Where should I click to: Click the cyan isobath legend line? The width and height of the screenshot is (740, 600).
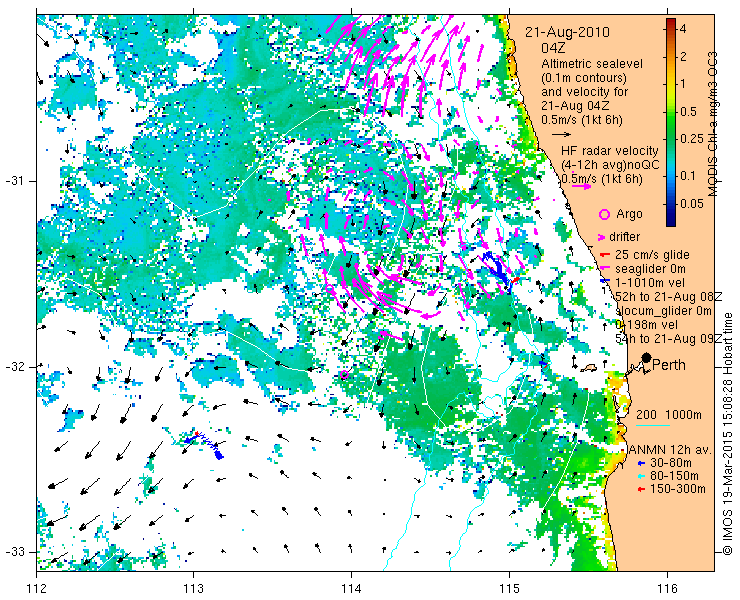point(653,426)
